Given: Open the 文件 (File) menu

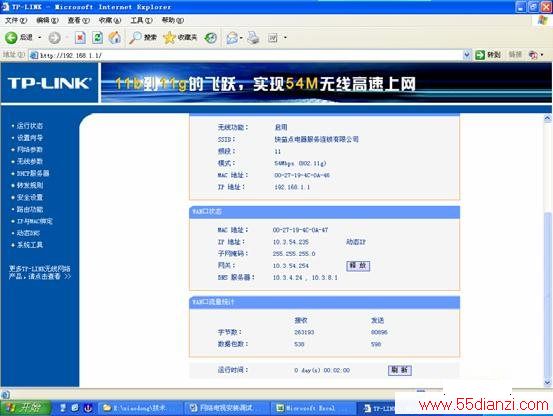Looking at the screenshot, I should click(16, 20).
